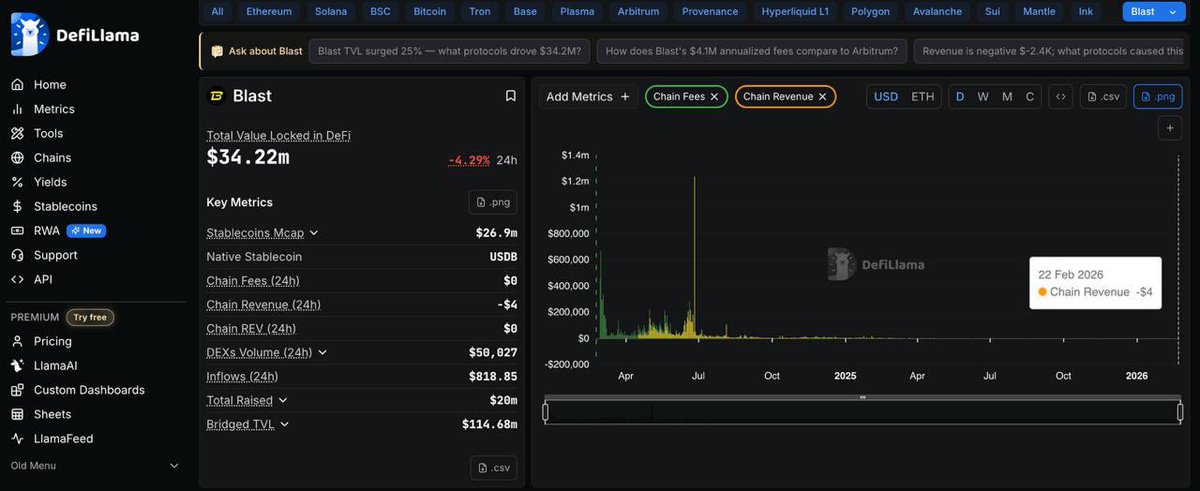
Task: Click the Support headset icon
Action: (x=17, y=255)
